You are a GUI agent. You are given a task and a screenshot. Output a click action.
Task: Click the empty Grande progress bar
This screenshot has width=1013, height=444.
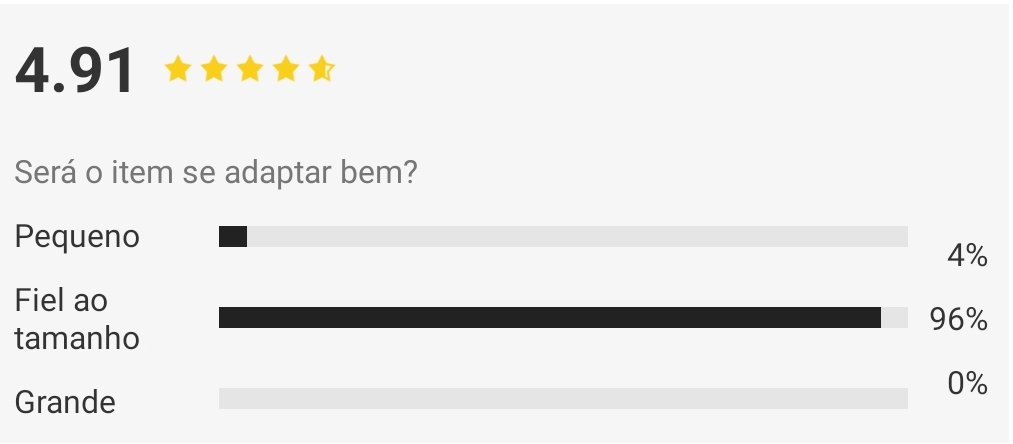[x=563, y=398]
